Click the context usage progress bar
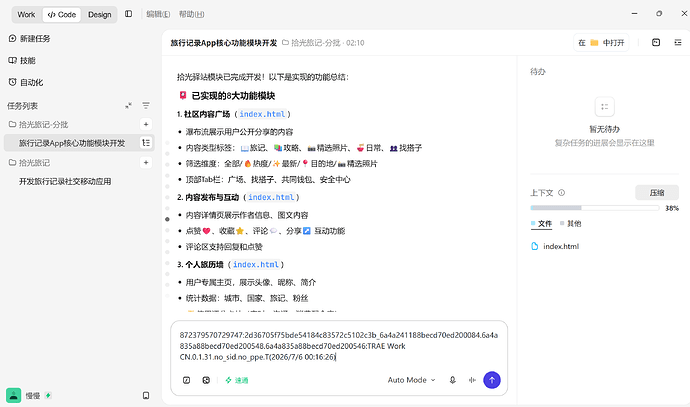This screenshot has height=407, width=690. [595, 208]
